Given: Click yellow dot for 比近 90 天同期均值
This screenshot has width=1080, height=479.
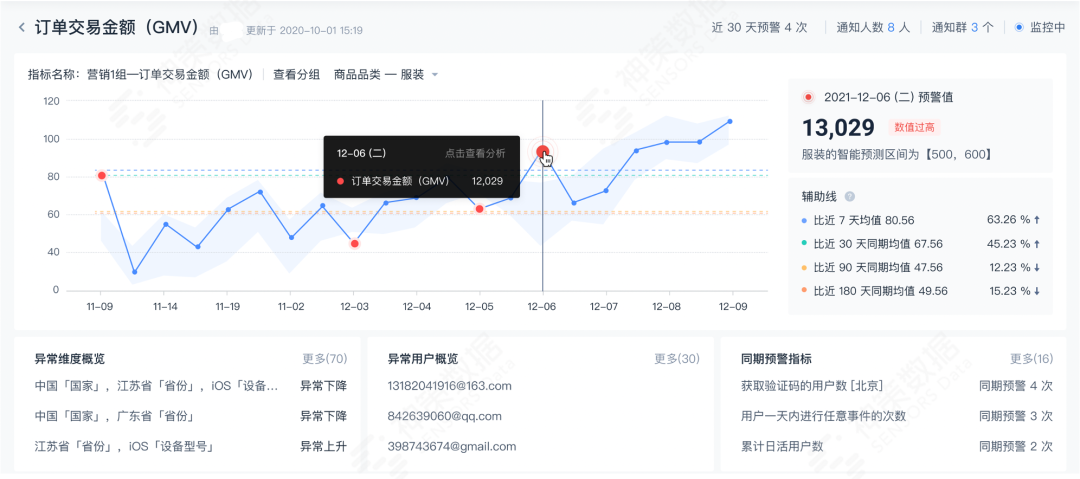Looking at the screenshot, I should [x=804, y=267].
